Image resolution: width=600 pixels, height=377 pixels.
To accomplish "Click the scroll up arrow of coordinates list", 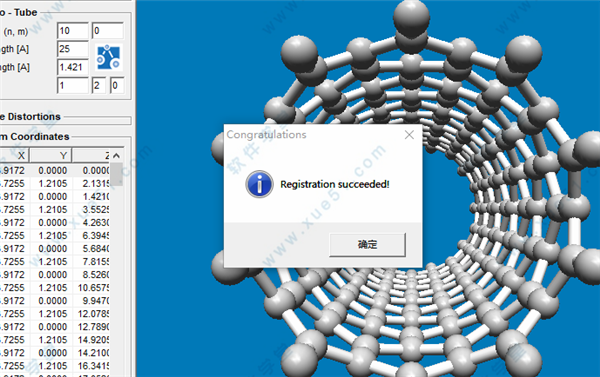I will [117, 155].
